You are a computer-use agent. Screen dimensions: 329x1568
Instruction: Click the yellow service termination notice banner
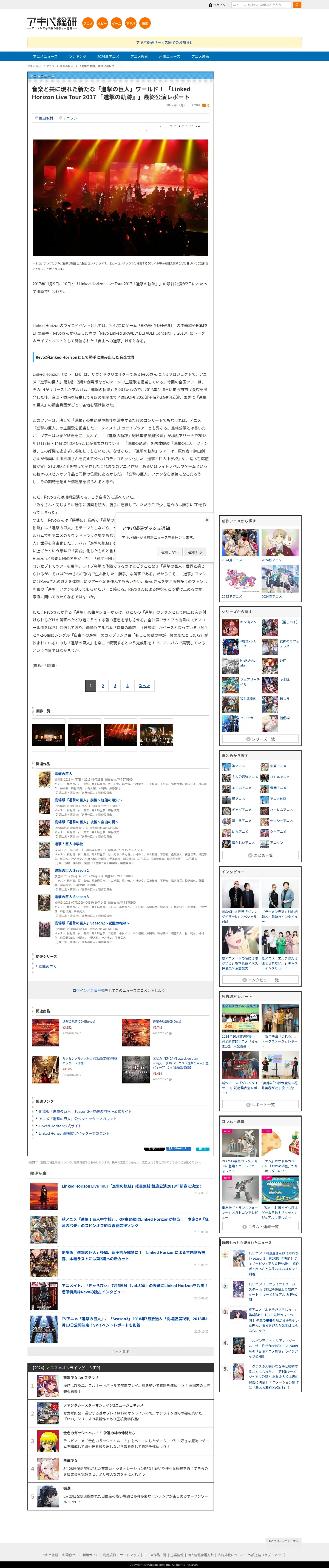coord(164,42)
